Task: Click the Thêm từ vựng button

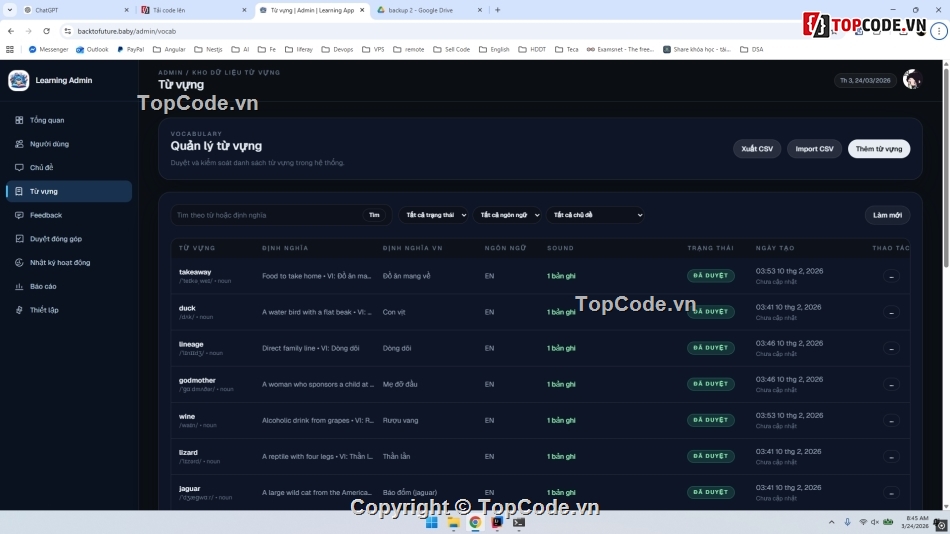Action: [x=879, y=149]
